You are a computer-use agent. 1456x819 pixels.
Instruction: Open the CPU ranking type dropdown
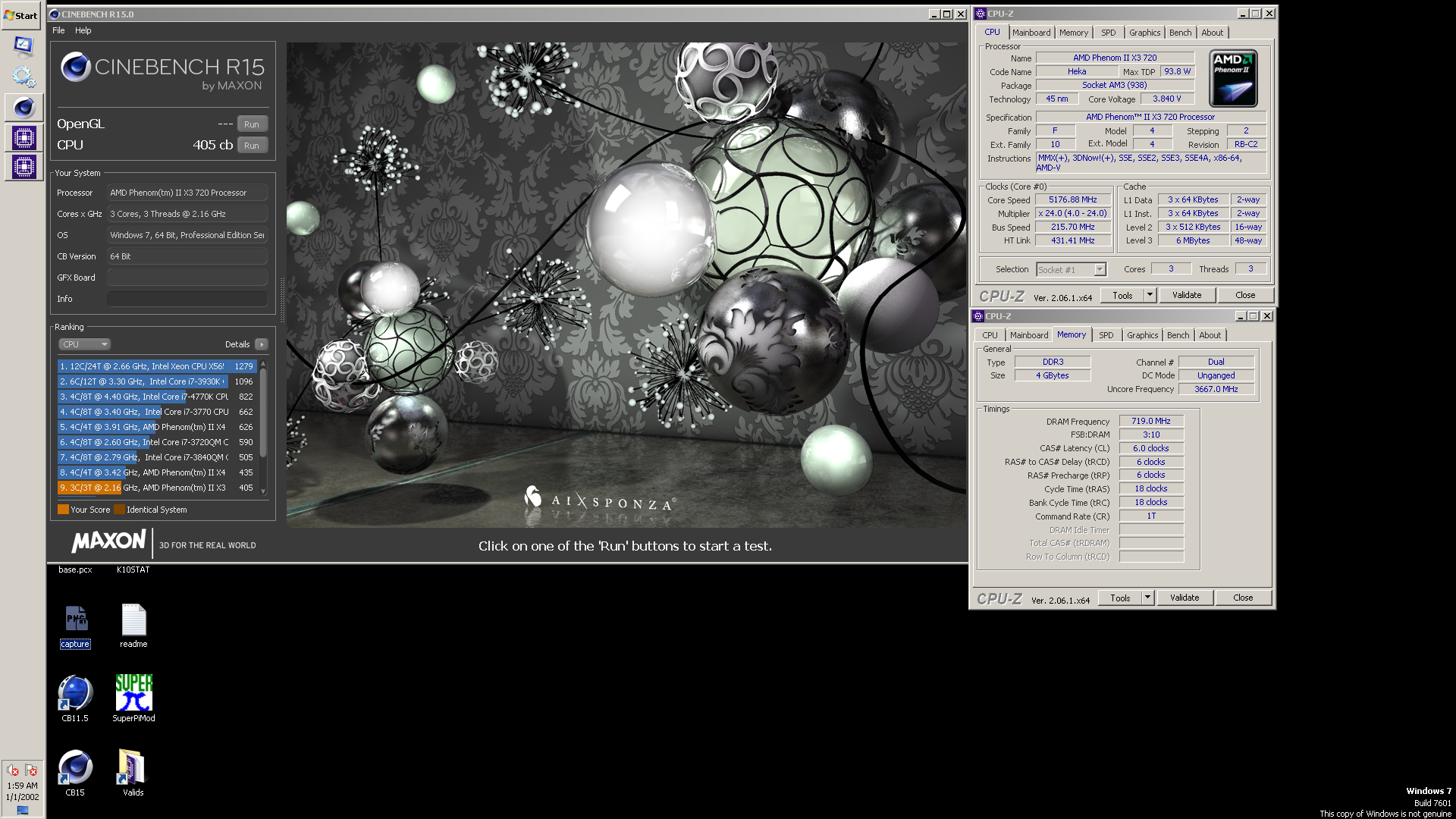85,344
